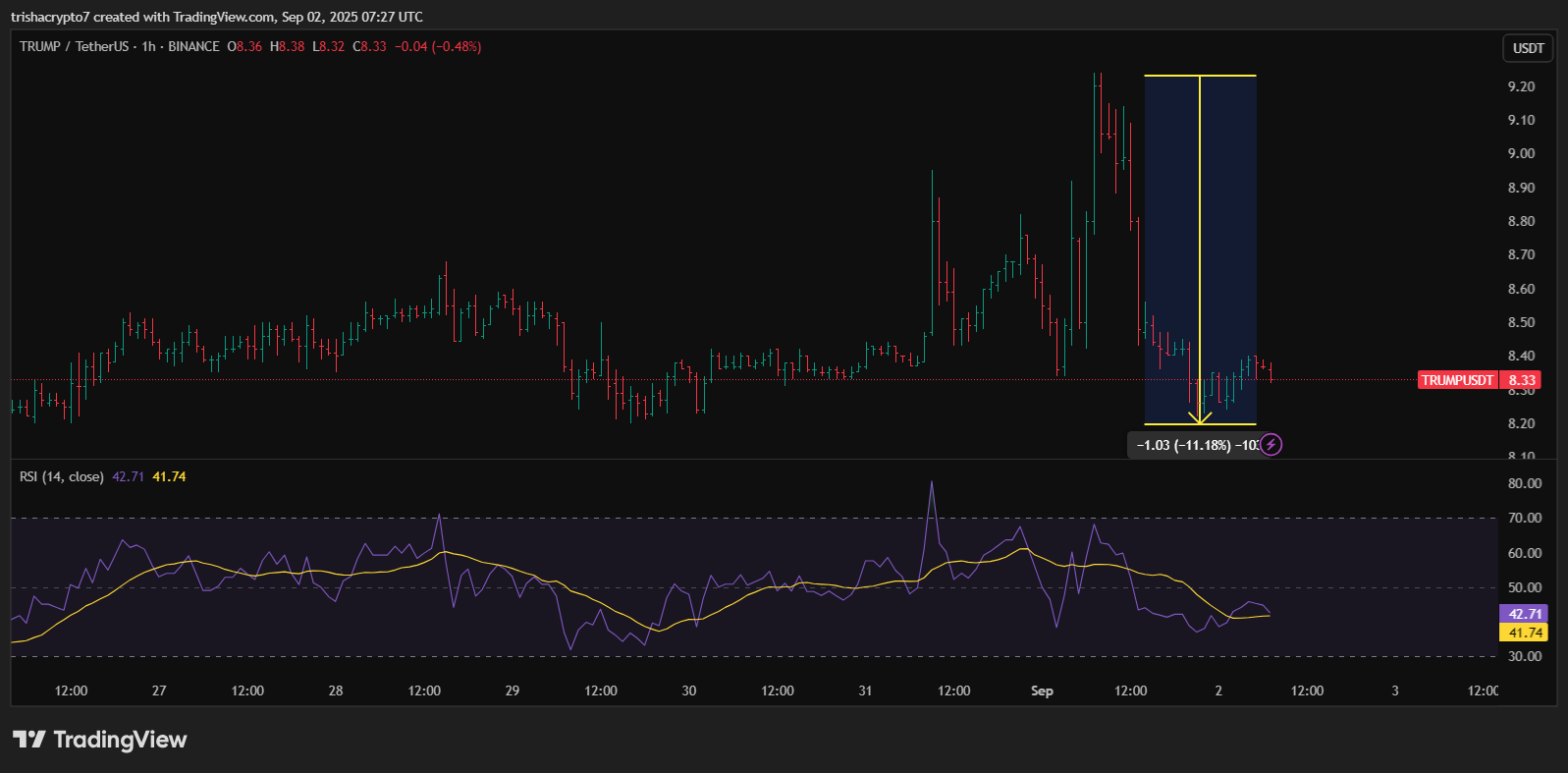Screen dimensions: 1568x773
Task: Click the 70.00 RSI axis label
Action: [1525, 518]
